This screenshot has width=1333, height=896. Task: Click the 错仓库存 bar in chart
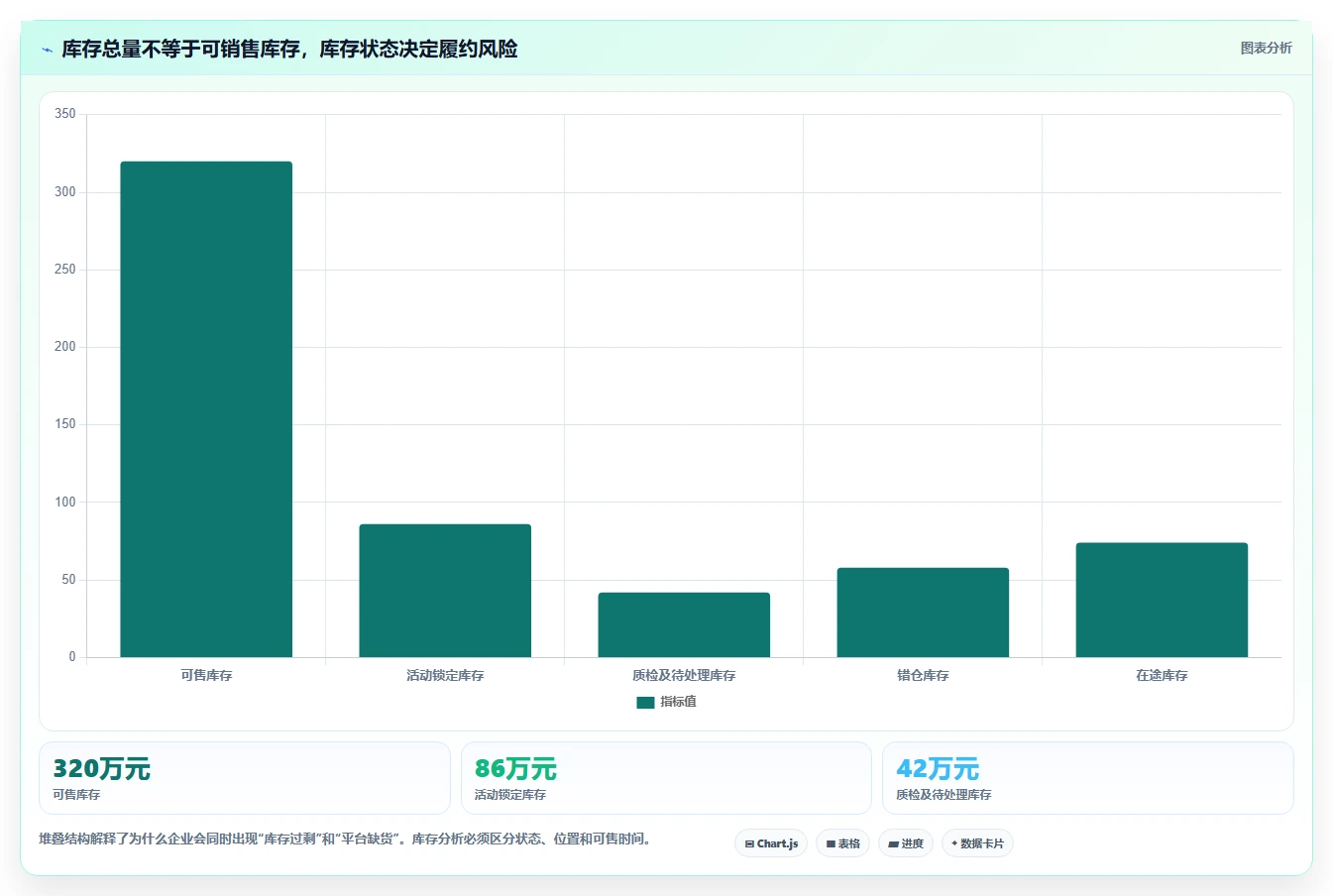point(923,613)
